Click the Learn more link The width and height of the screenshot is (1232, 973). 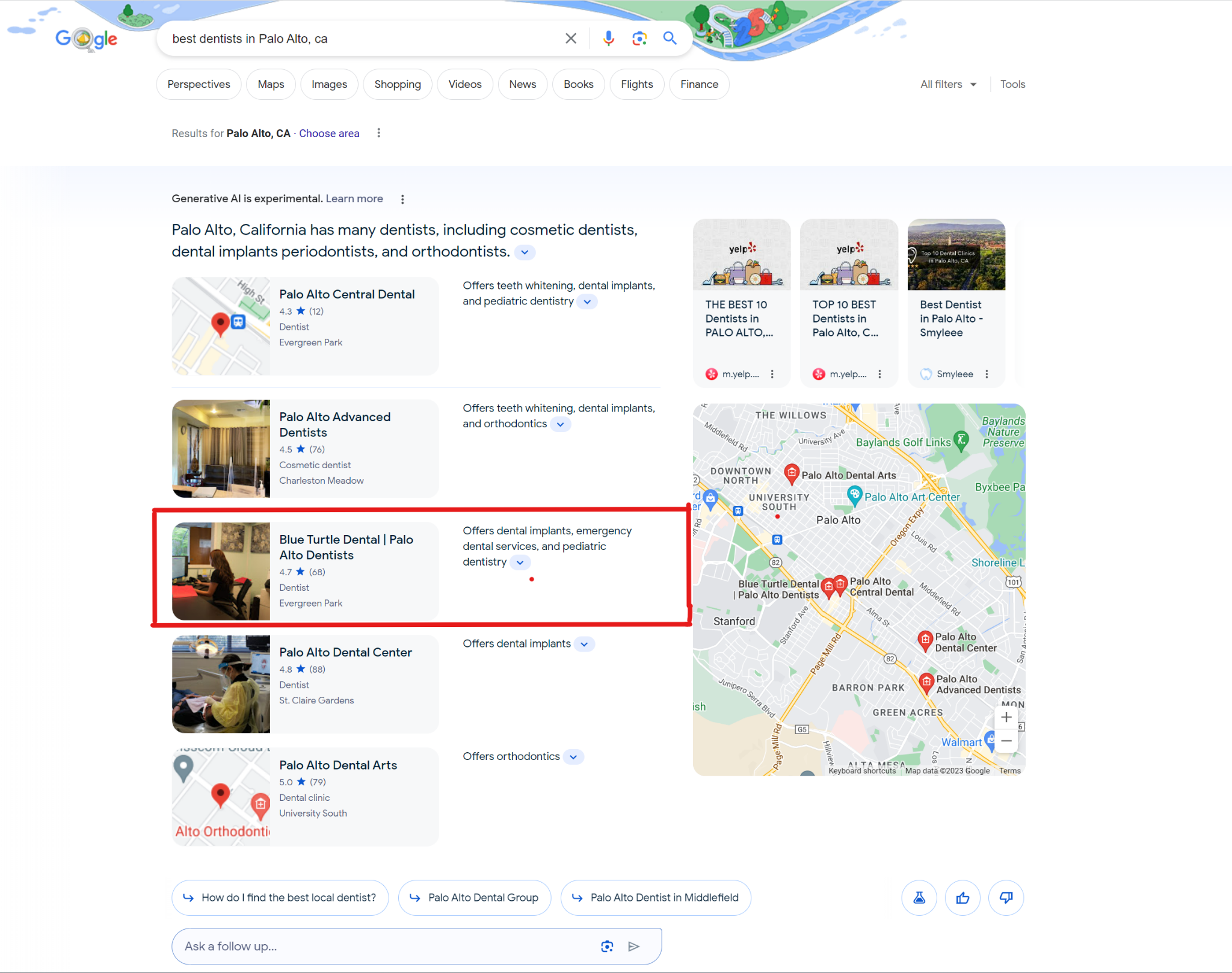pos(354,199)
